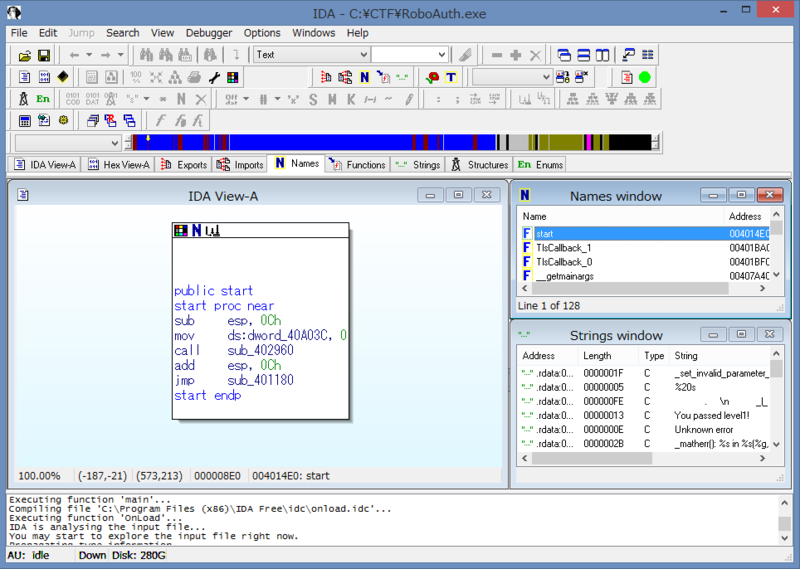Select __getmainargs in Names window
The height and width of the screenshot is (569, 800).
tap(645, 276)
